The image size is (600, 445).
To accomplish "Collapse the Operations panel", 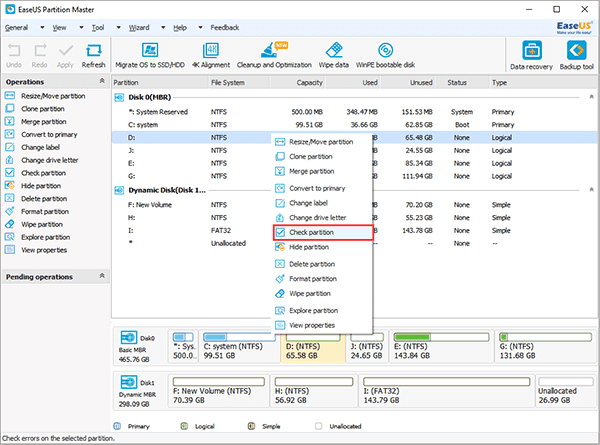I will pyautogui.click(x=102, y=81).
